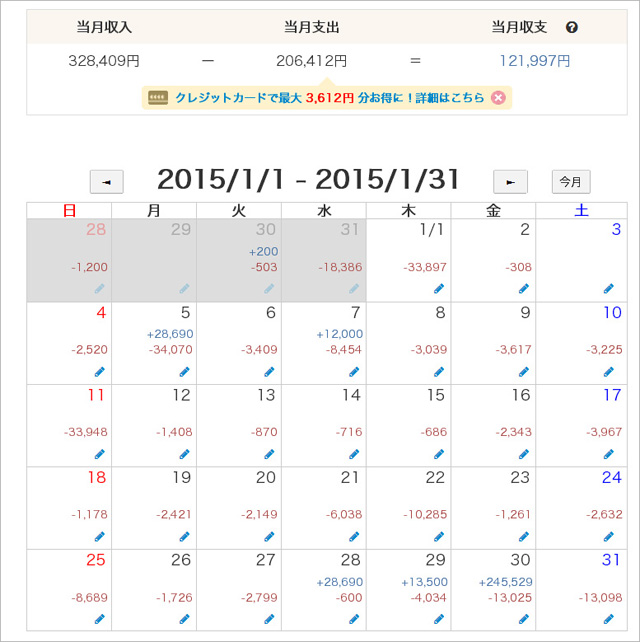Edit entries for January 13 with pencil icon
Viewport: 640px width, 642px height.
pos(269,454)
